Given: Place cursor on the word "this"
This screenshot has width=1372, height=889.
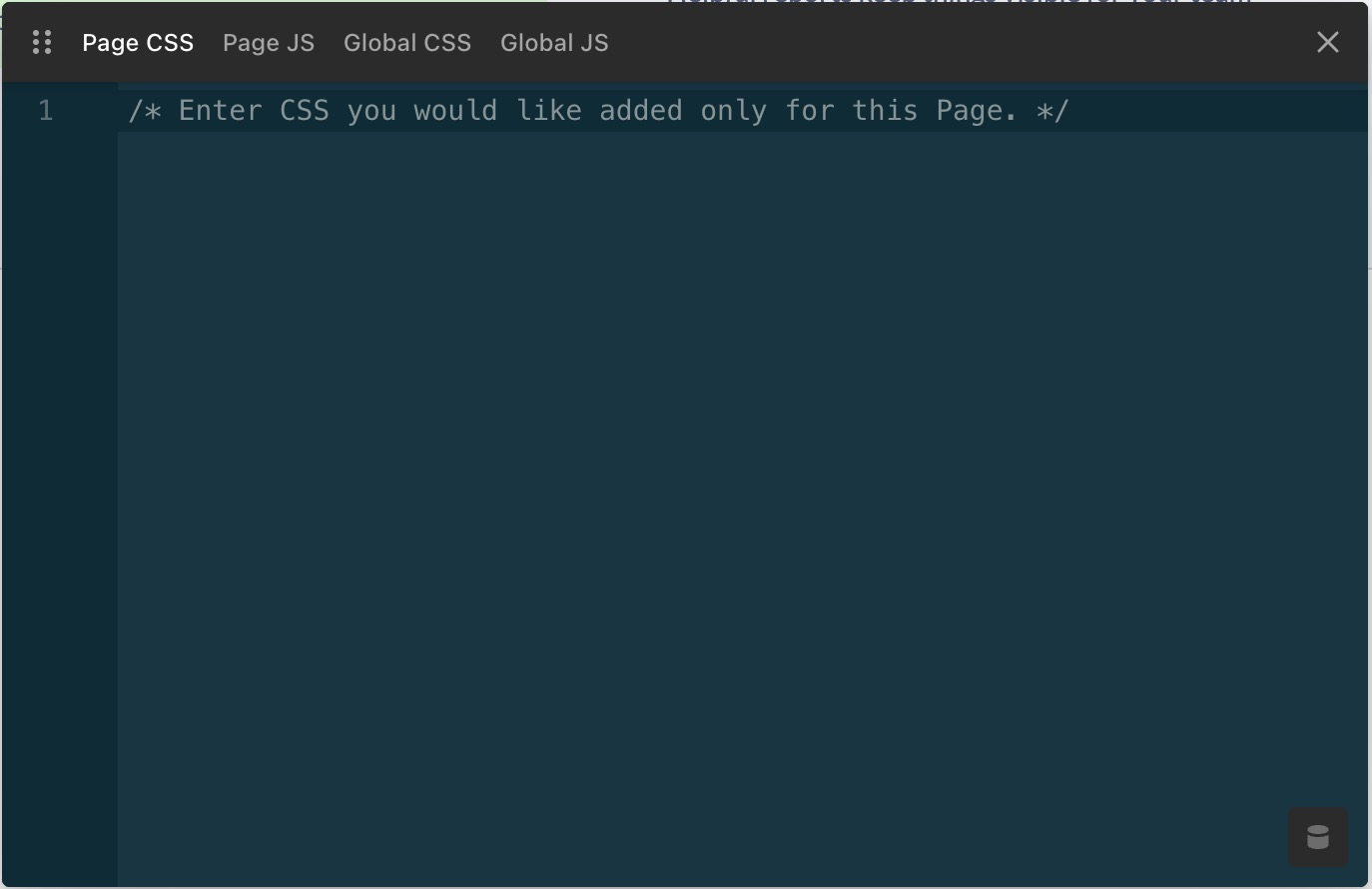Looking at the screenshot, I should (885, 111).
